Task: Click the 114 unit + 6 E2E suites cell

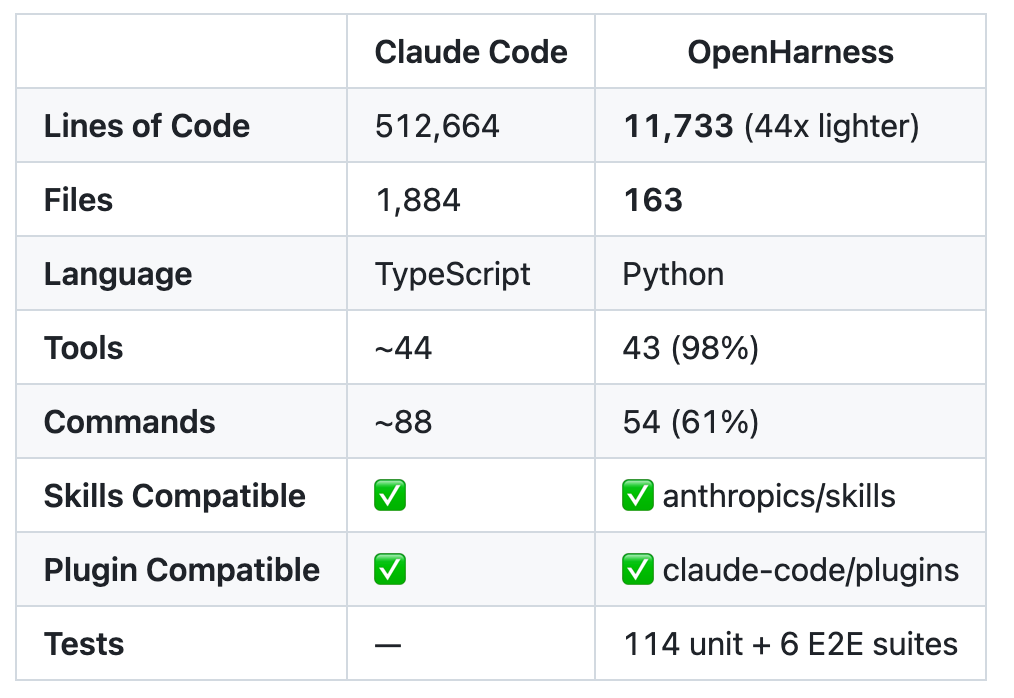Action: [790, 644]
